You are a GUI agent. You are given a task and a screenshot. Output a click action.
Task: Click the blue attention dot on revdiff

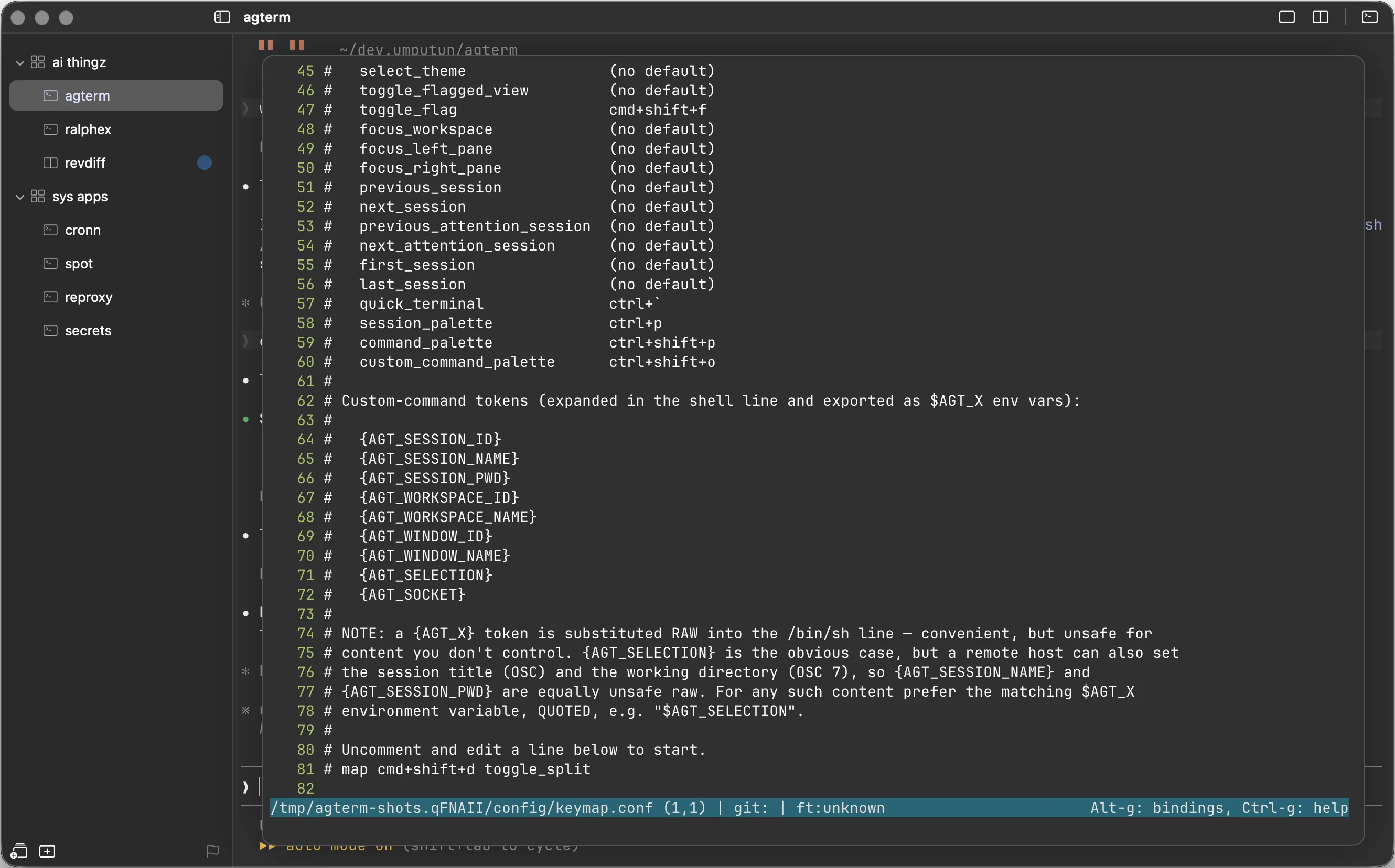pyautogui.click(x=205, y=163)
